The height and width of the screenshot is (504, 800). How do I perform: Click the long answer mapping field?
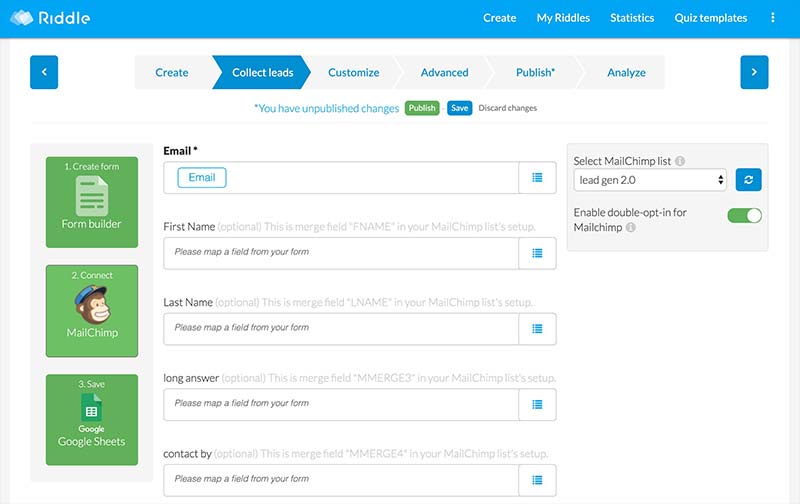pyautogui.click(x=341, y=405)
